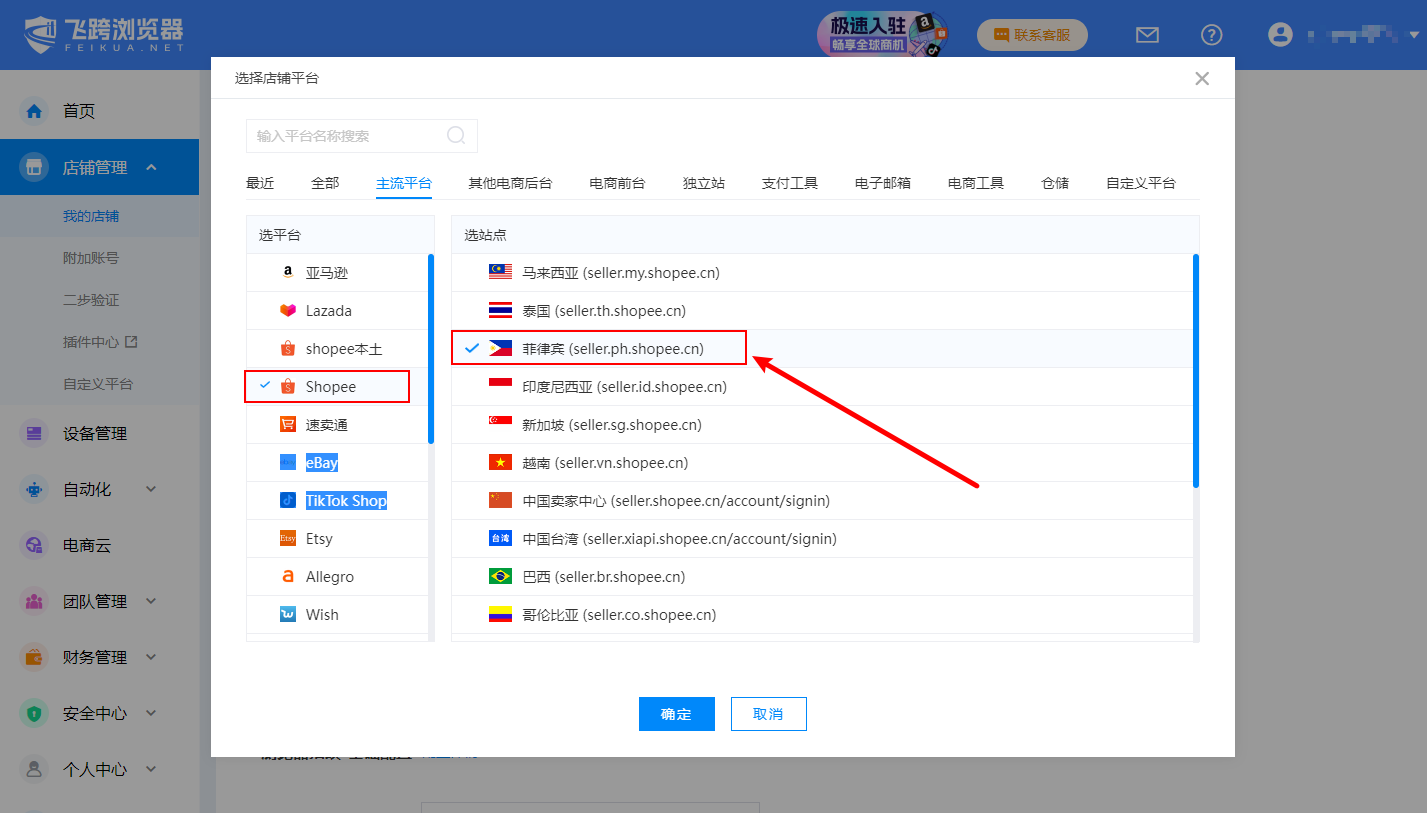Switch to the 最近 tab

coord(260,183)
